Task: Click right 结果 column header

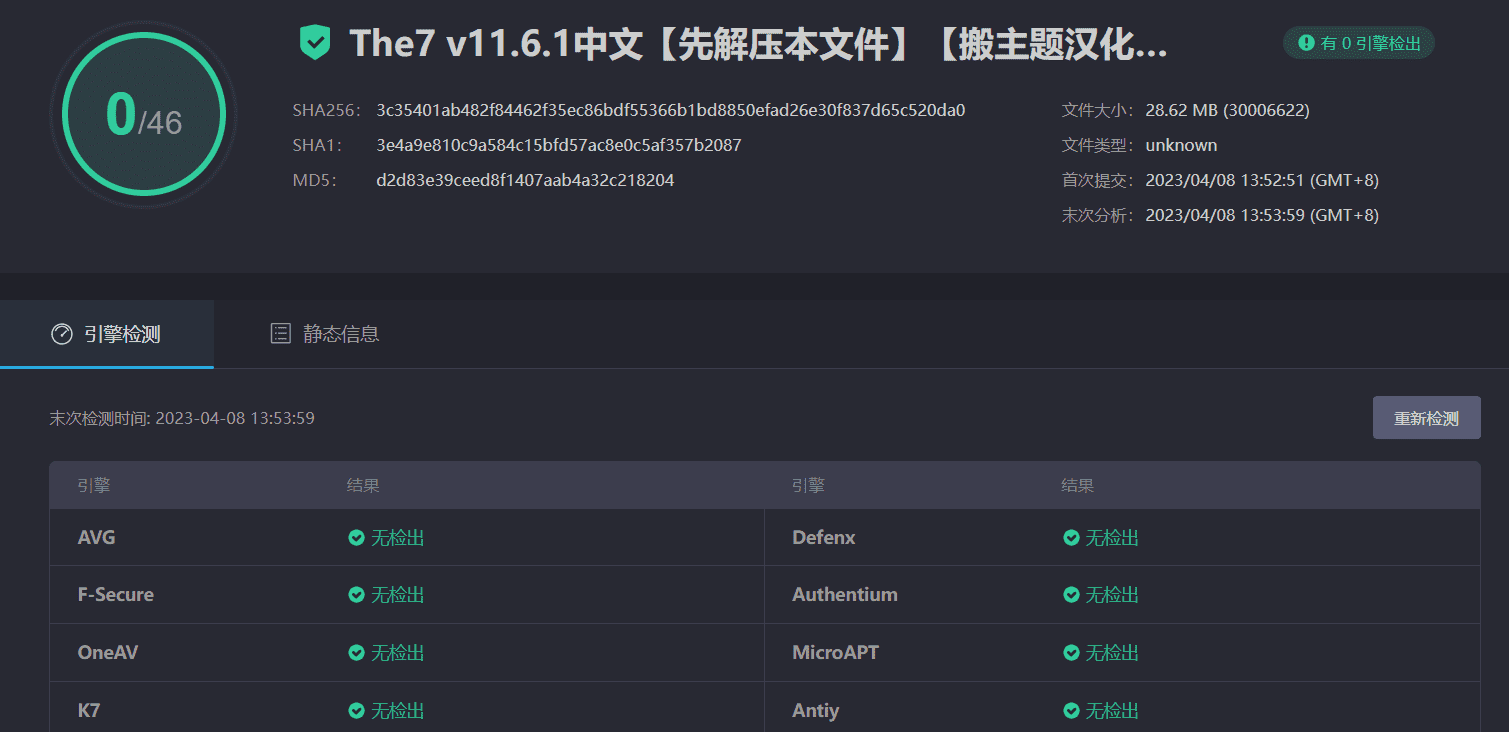Action: coord(1078,486)
